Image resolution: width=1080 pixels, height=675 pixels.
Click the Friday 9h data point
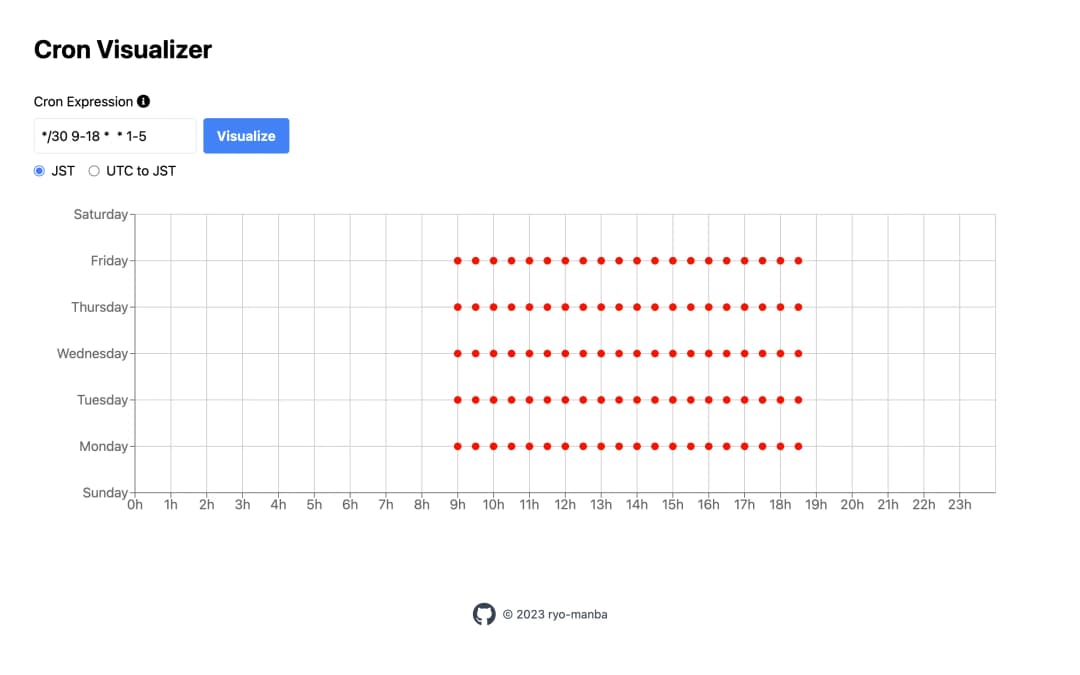click(458, 261)
